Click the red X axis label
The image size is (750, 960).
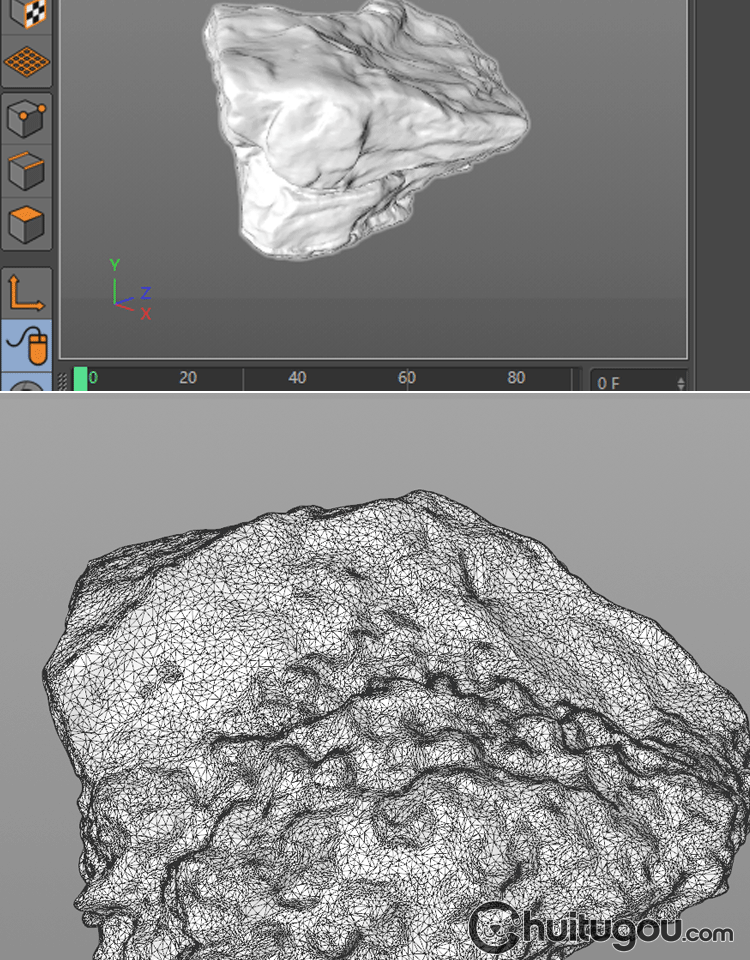point(146,314)
